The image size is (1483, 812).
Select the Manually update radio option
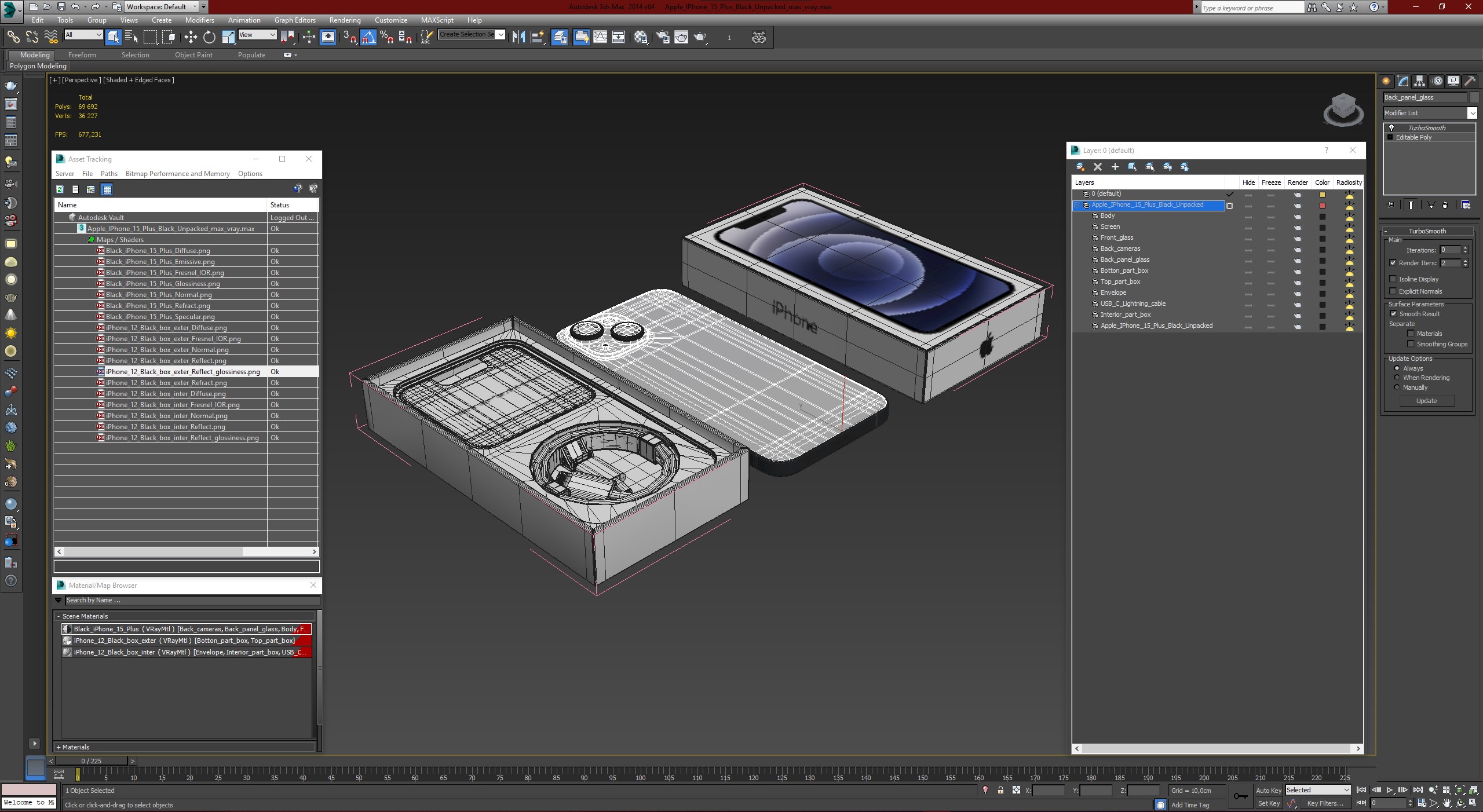pos(1397,387)
